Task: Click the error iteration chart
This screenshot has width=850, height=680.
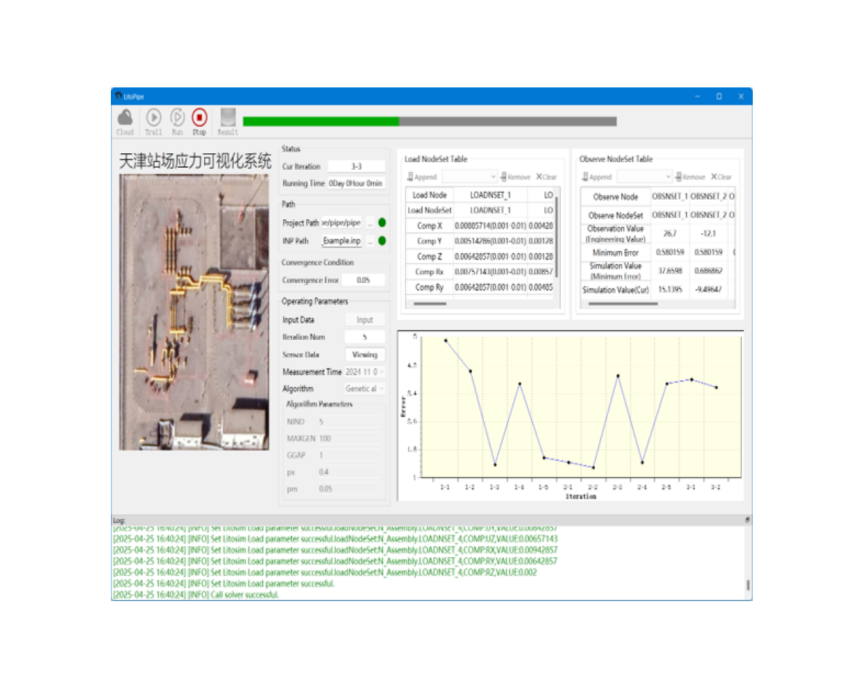Action: pyautogui.click(x=571, y=415)
